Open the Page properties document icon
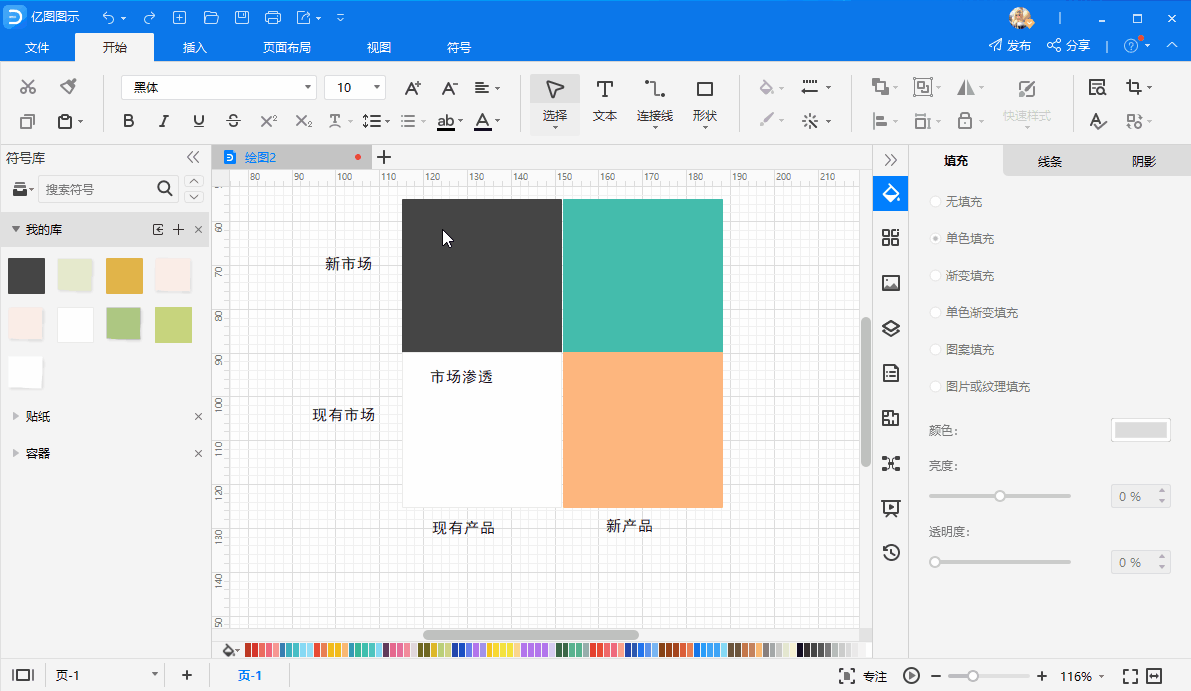Image resolution: width=1191 pixels, height=691 pixels. pyautogui.click(x=891, y=373)
